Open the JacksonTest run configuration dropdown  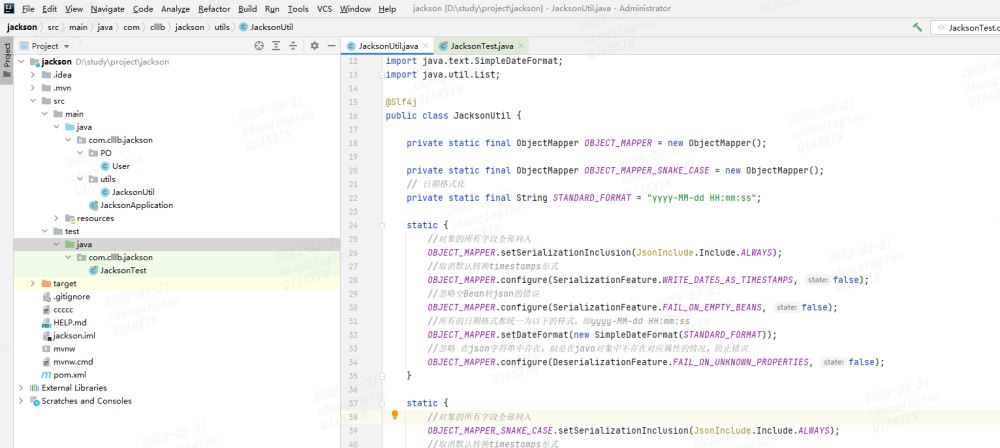(968, 27)
